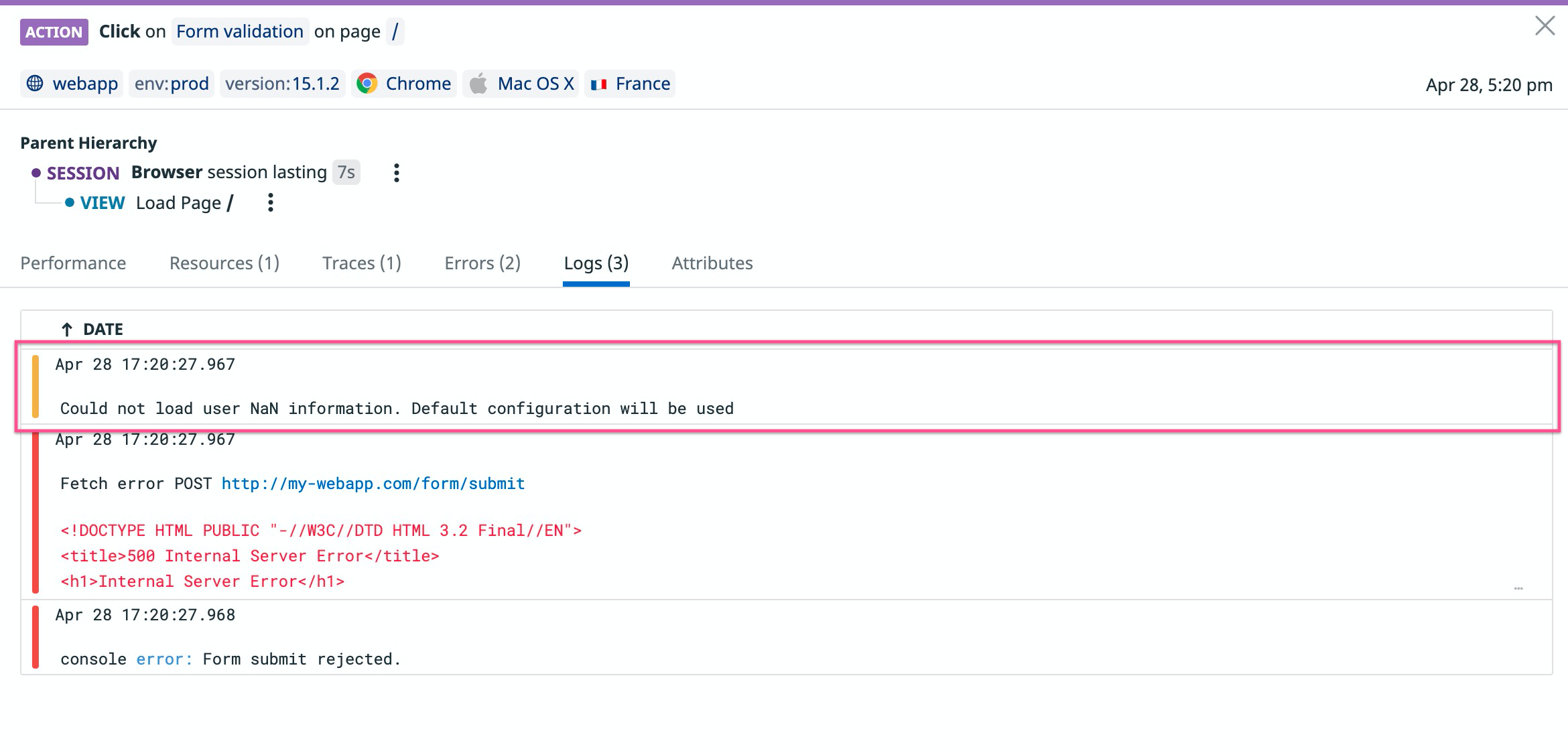Toggle DATE column sort arrow
This screenshot has height=753, width=1568.
point(67,329)
